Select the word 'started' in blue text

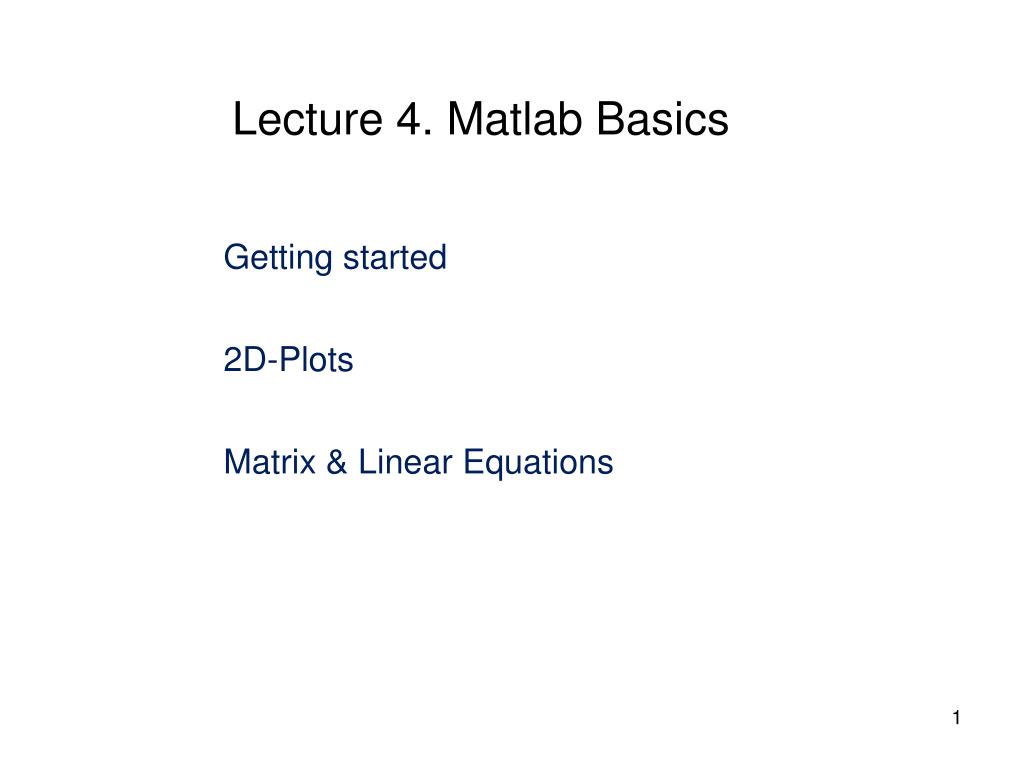[395, 257]
